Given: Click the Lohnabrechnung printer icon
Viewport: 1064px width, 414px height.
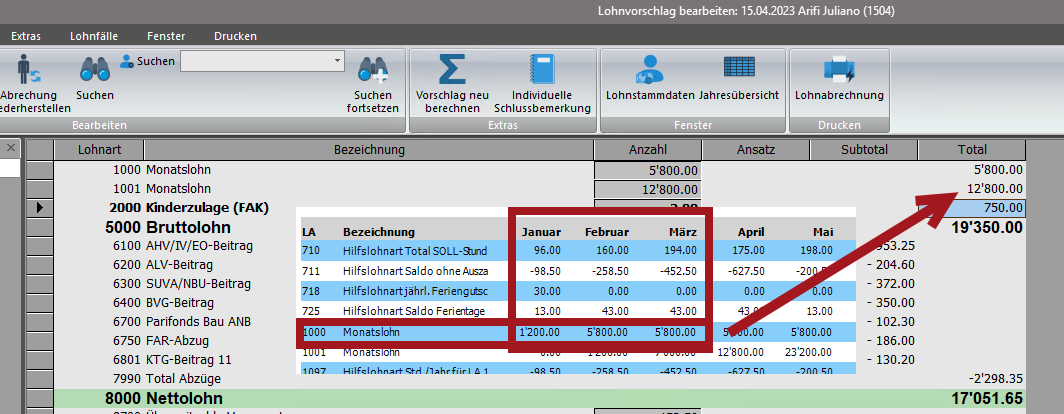Looking at the screenshot, I should pos(838,70).
